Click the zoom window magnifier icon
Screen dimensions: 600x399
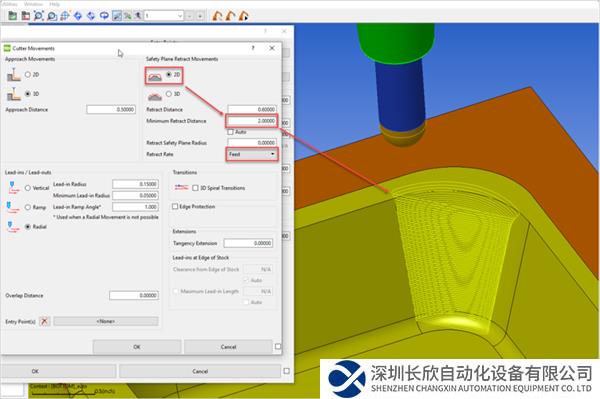(52, 16)
